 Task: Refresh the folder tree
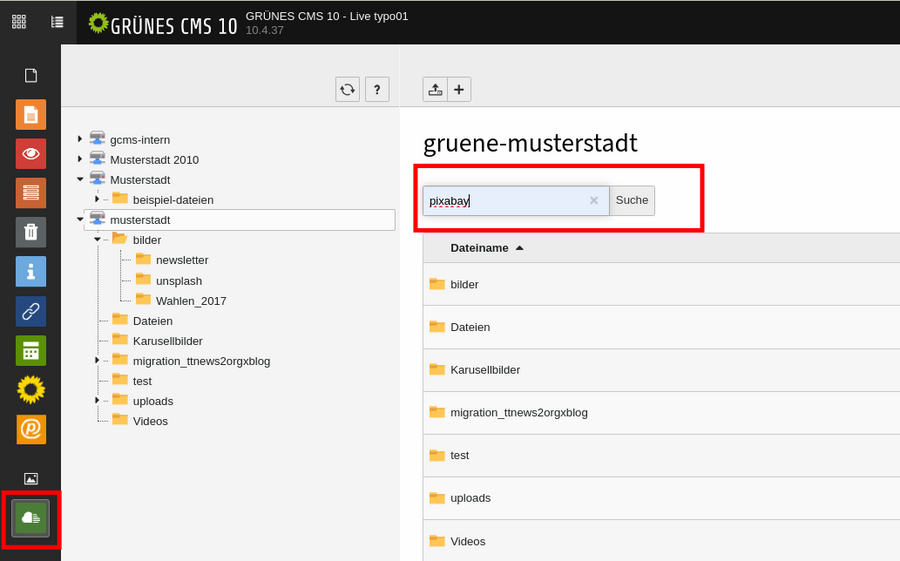[x=347, y=90]
